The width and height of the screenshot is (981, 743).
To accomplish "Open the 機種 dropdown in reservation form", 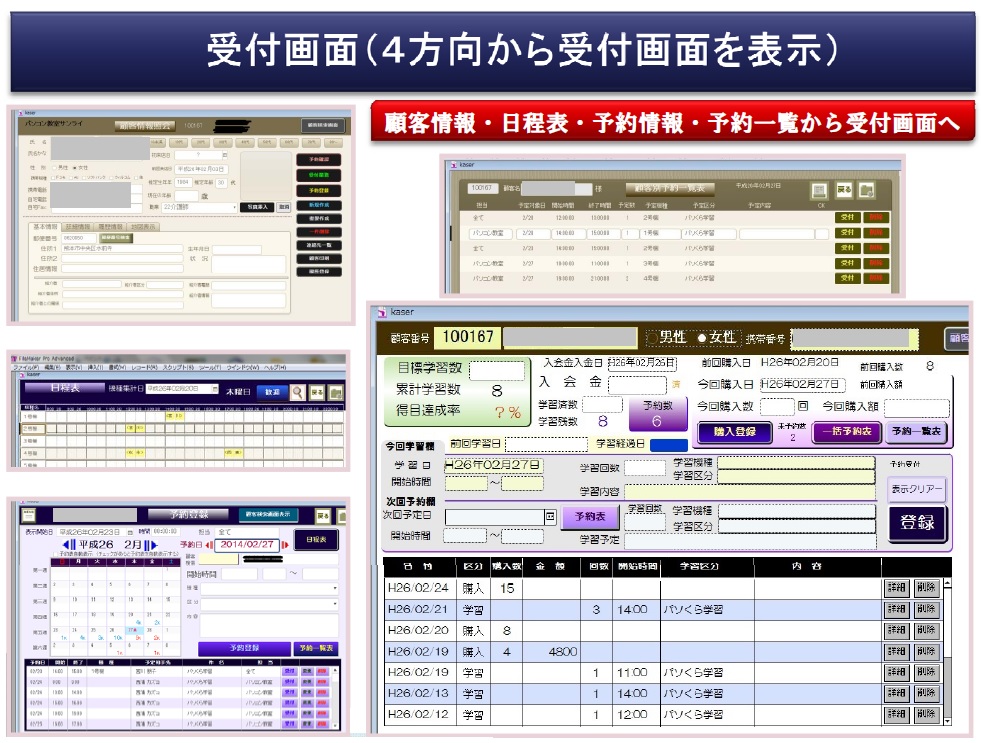I will click(333, 589).
